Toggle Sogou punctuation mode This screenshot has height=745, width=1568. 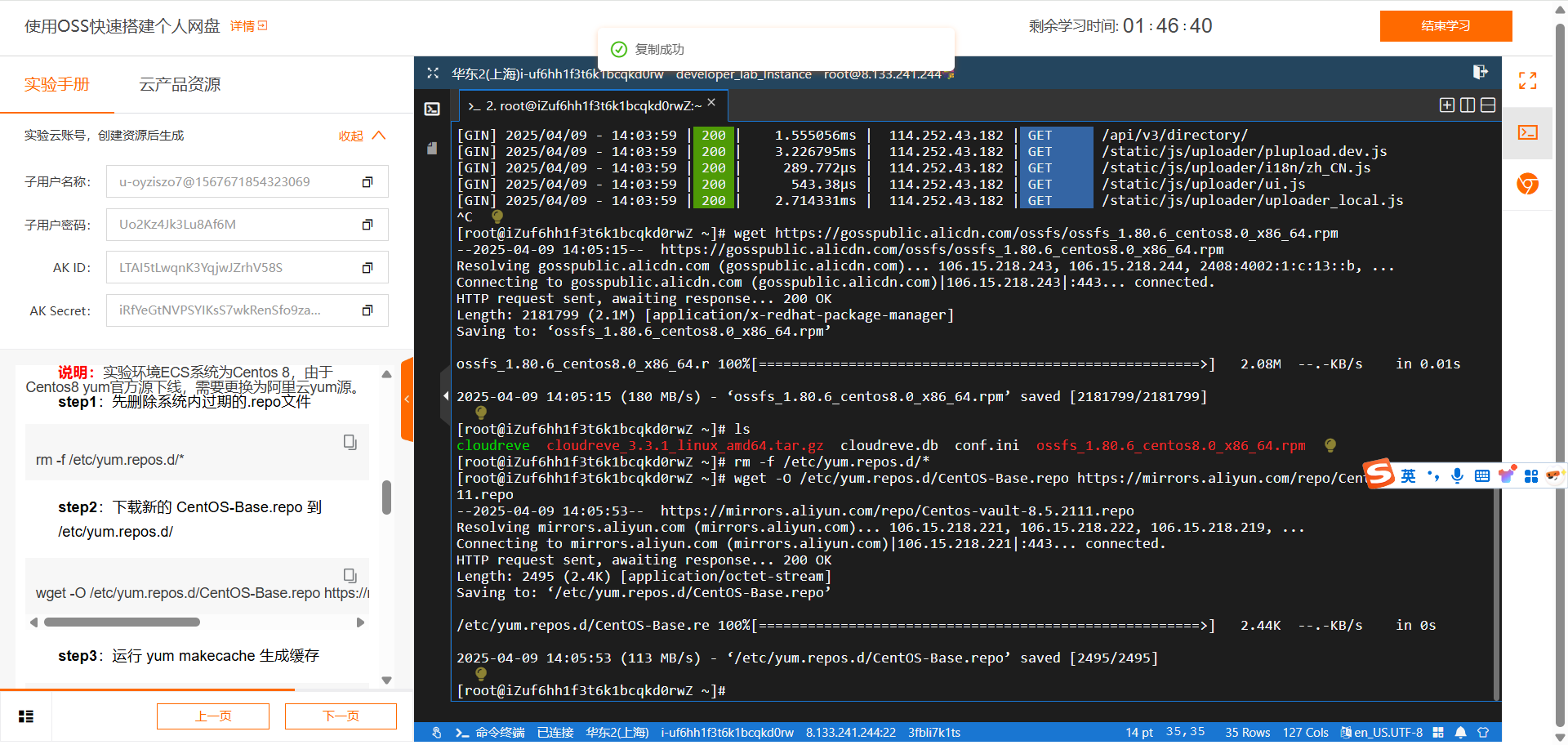click(1433, 475)
